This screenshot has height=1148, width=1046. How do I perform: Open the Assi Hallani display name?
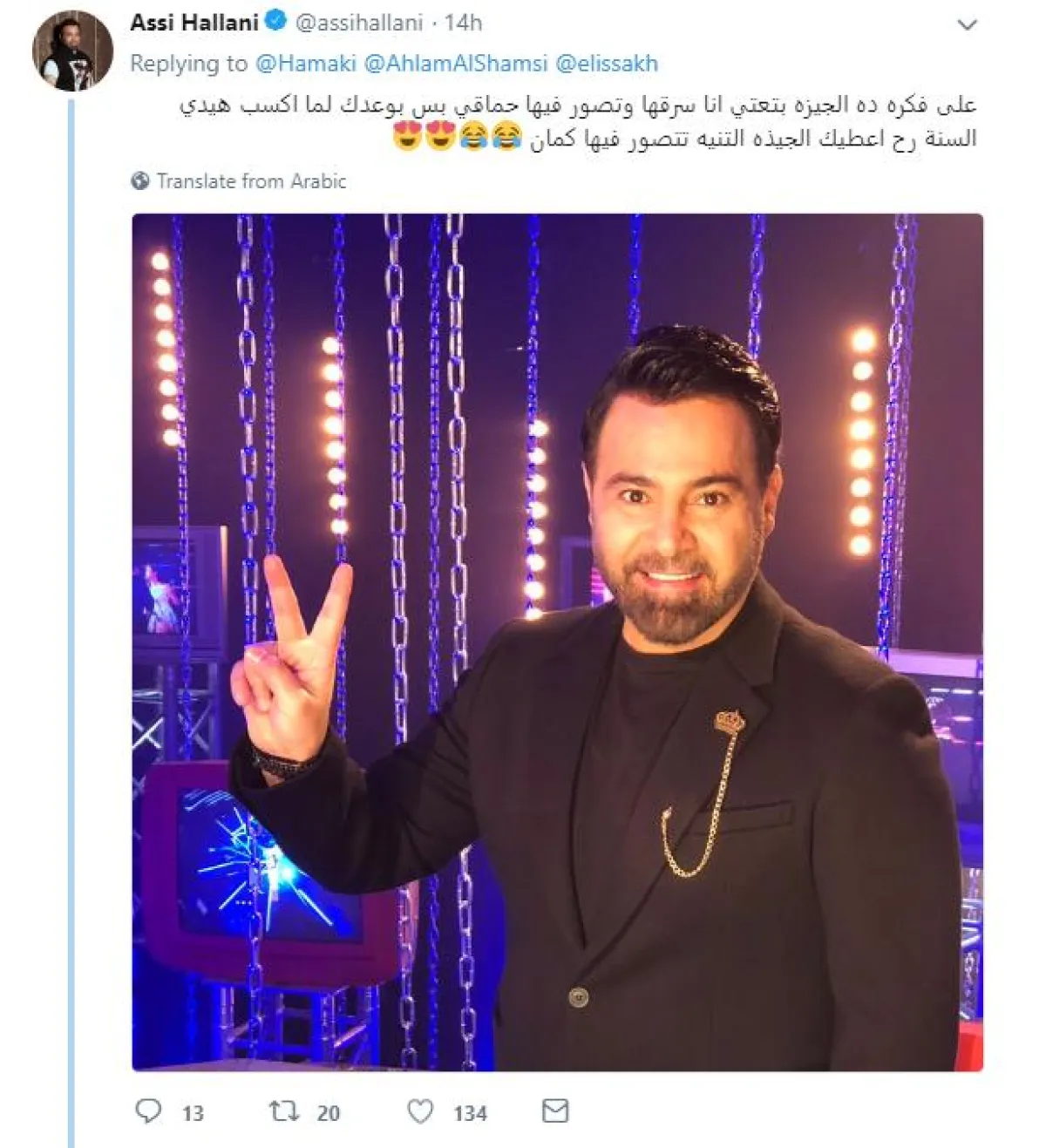point(194,23)
